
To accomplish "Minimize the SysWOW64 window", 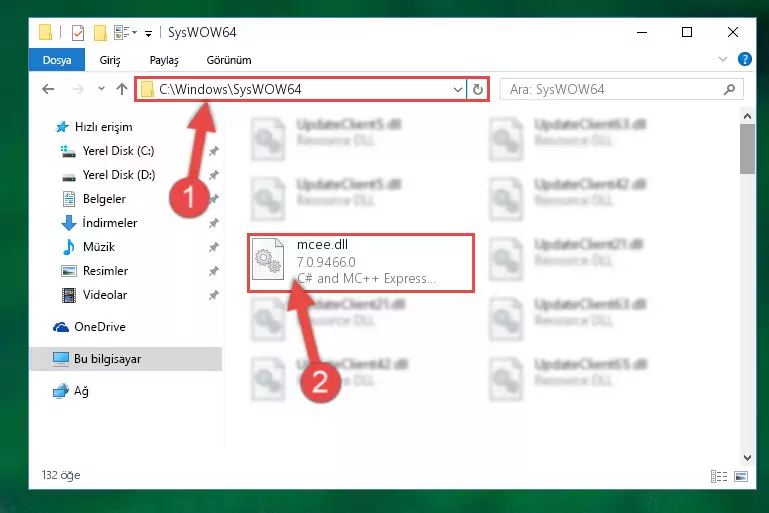I will [x=641, y=32].
